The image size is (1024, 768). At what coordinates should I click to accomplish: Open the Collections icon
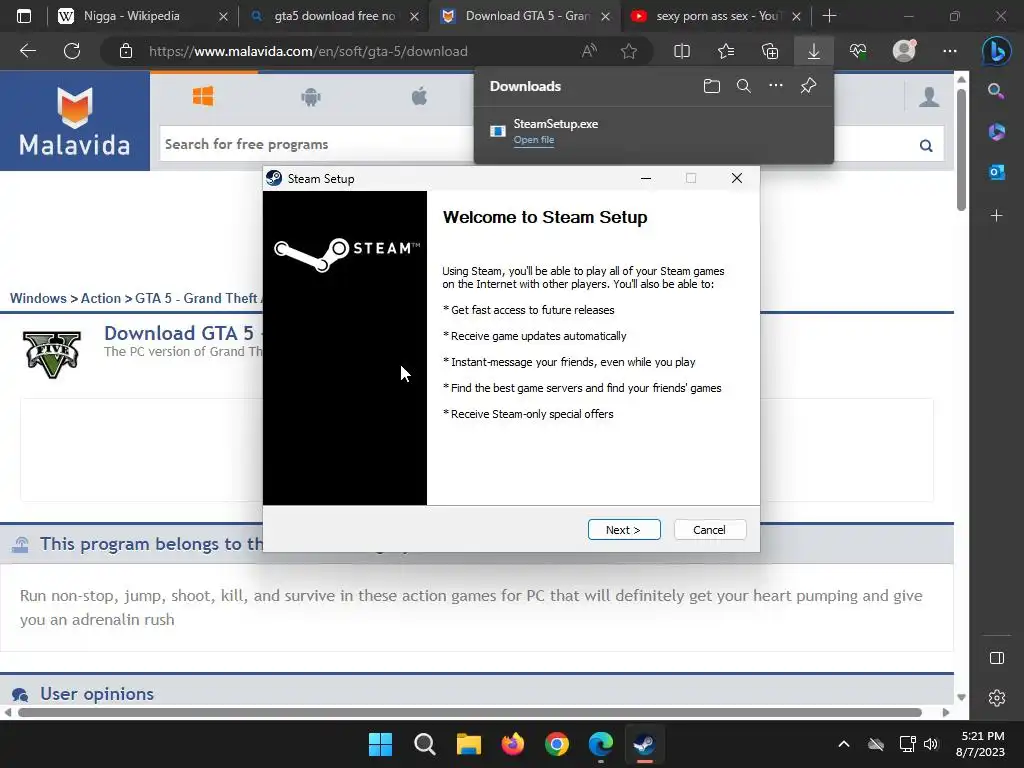pyautogui.click(x=770, y=51)
